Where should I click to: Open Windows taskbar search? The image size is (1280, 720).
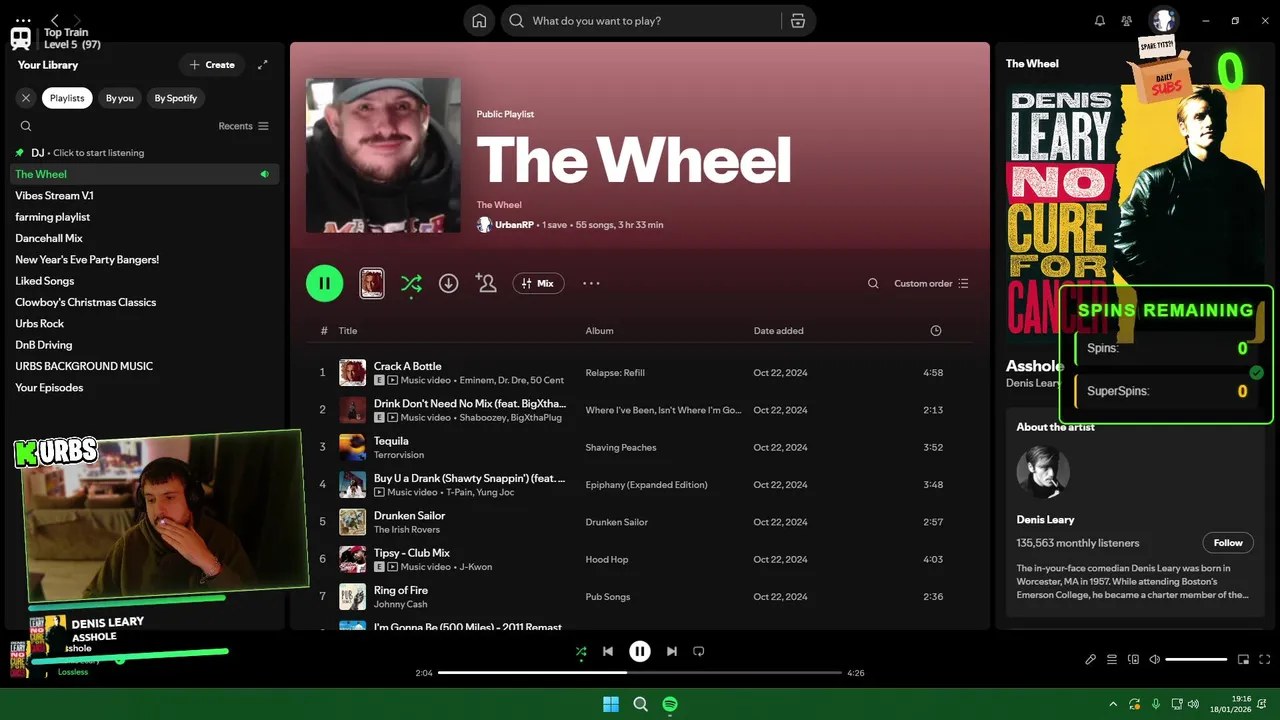tap(641, 704)
